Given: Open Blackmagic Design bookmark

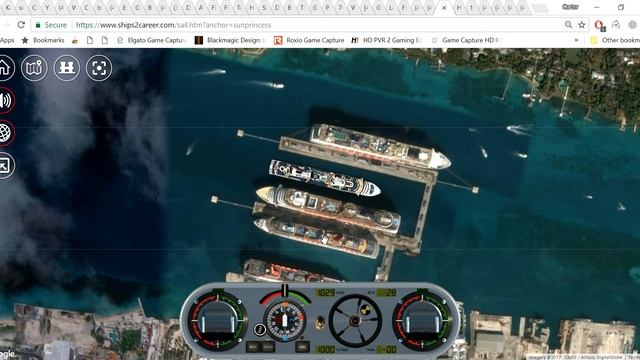Looking at the screenshot, I should coord(231,40).
